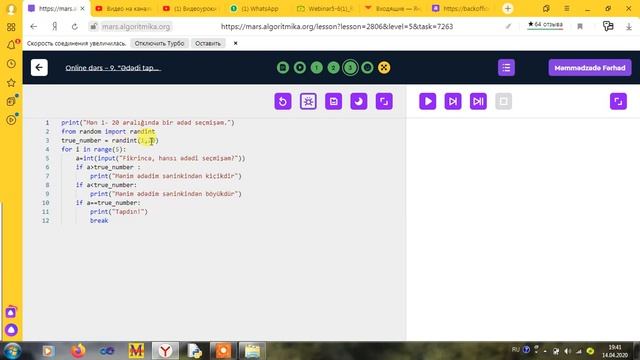Open the page translate icon
This screenshot has width=640, height=360.
(608, 27)
